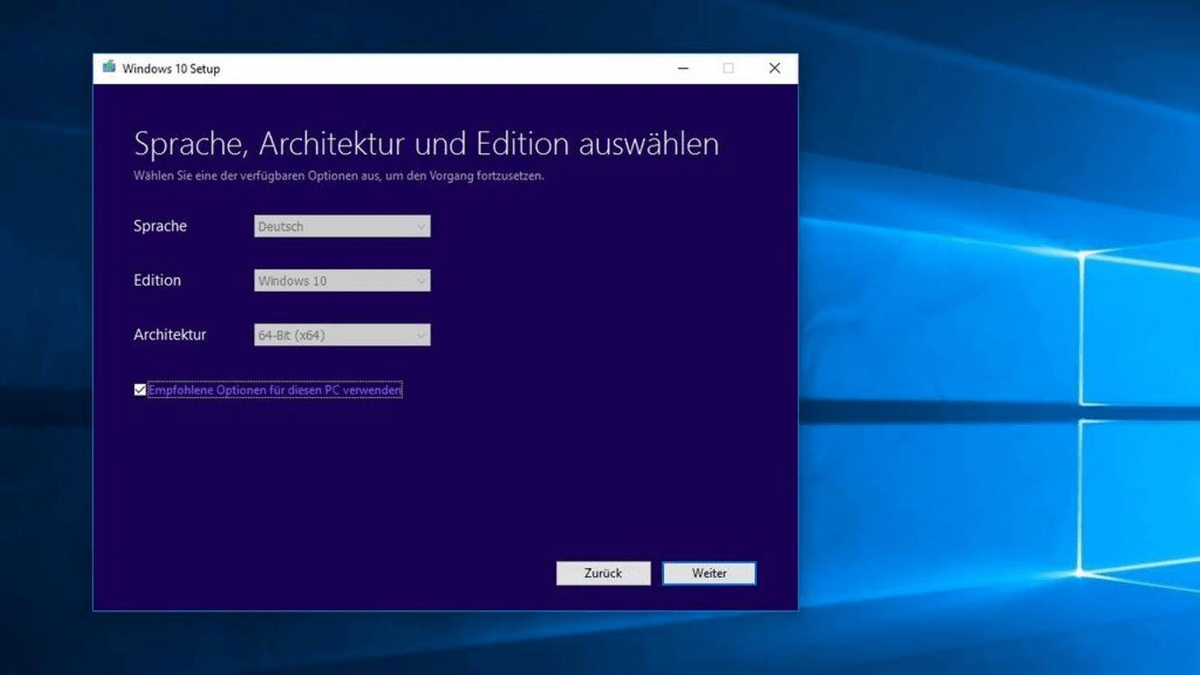The height and width of the screenshot is (675, 1200).
Task: Open the Architektur dropdown showing 64-Bit (x64)
Action: point(340,334)
